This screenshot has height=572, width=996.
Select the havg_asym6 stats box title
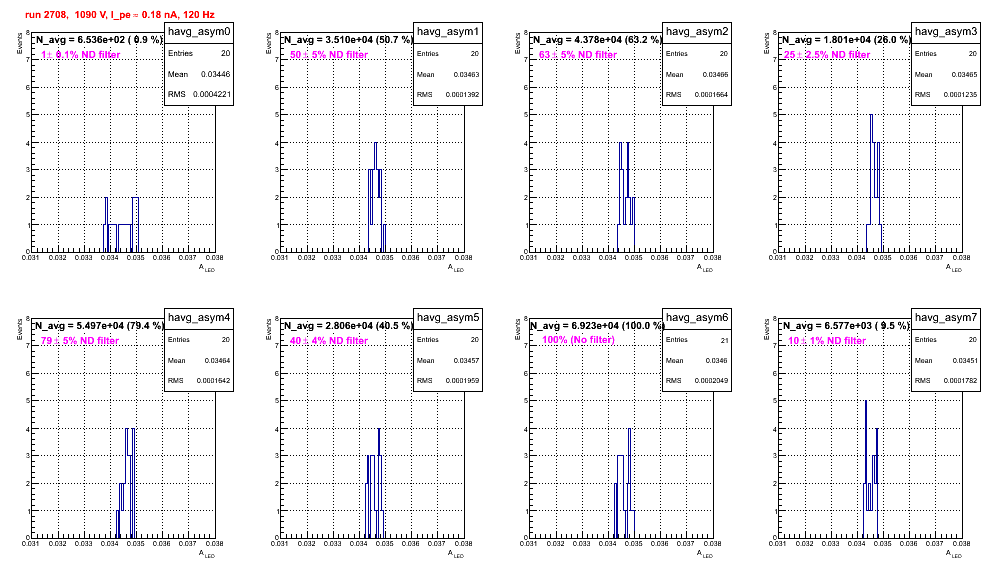697,318
